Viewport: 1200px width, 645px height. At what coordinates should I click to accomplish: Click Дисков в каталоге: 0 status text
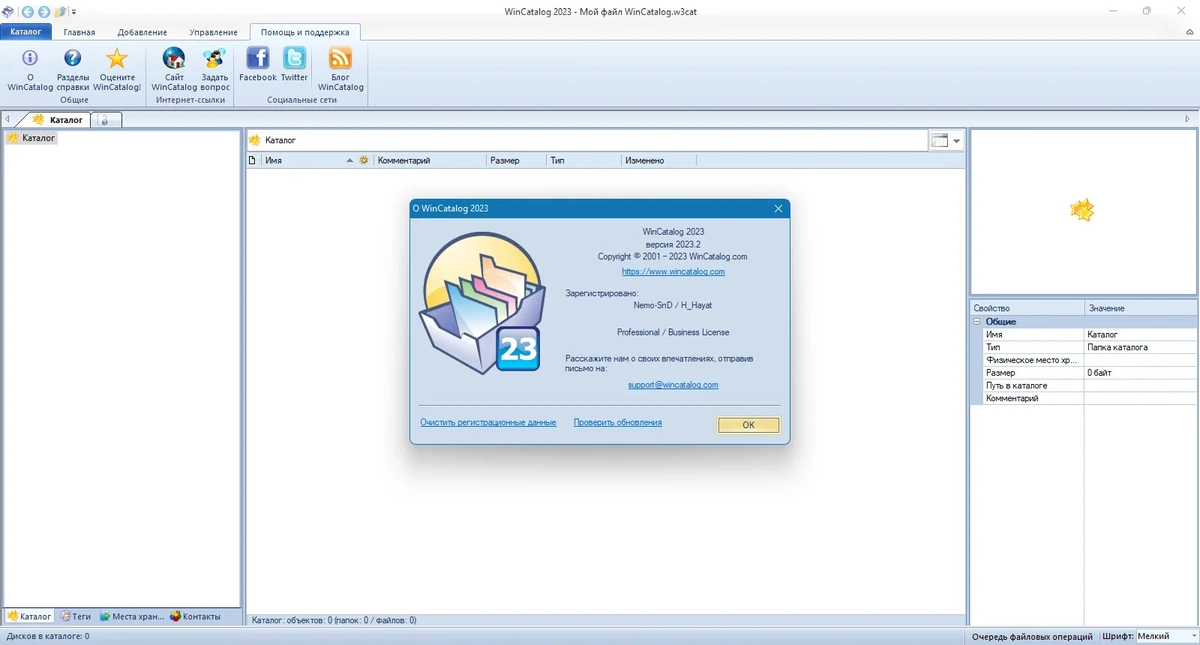tap(48, 636)
